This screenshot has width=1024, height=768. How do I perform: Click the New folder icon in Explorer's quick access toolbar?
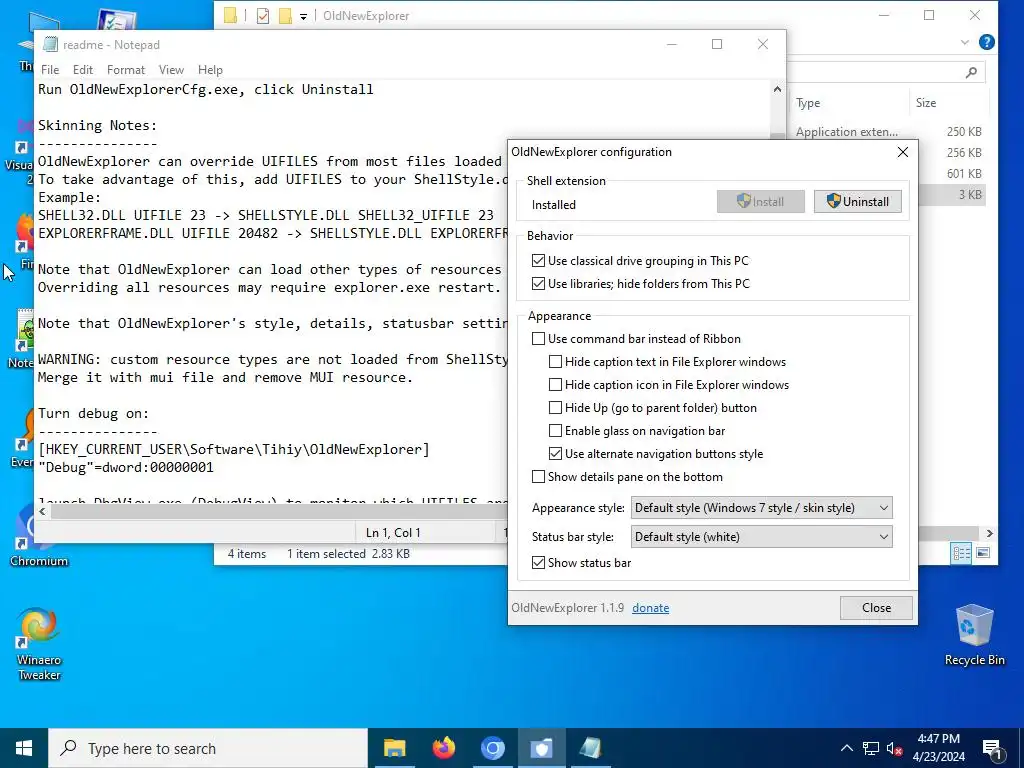[285, 16]
